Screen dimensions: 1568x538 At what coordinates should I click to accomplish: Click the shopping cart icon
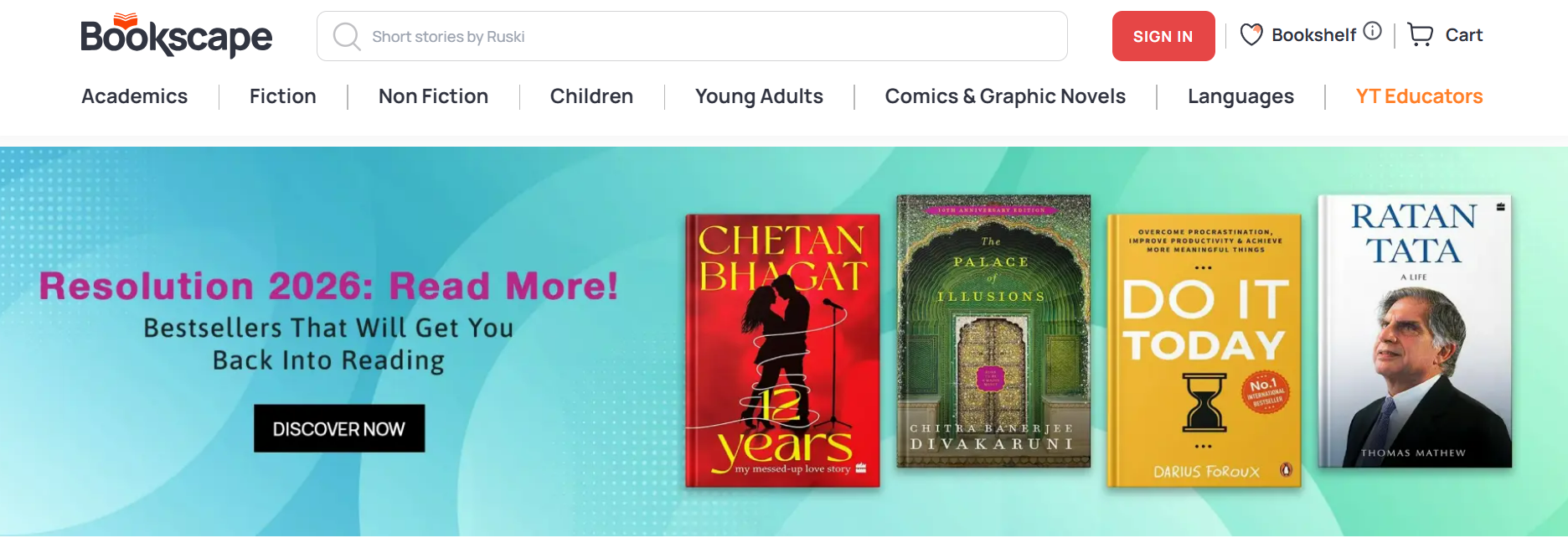tap(1421, 34)
